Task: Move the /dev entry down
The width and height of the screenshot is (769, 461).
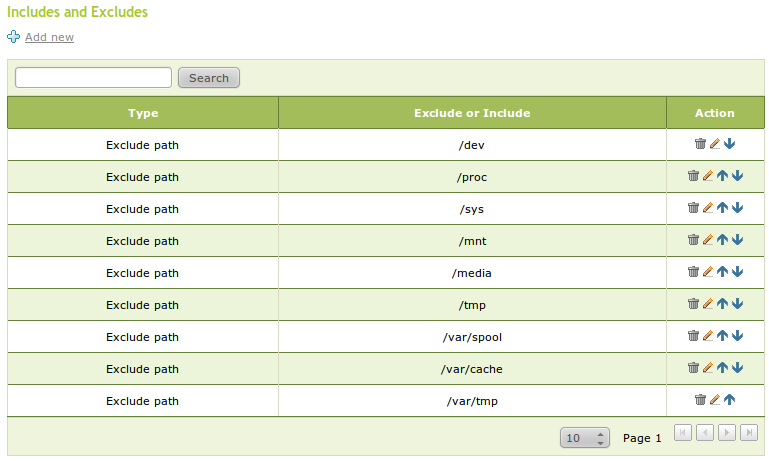Action: pos(729,144)
